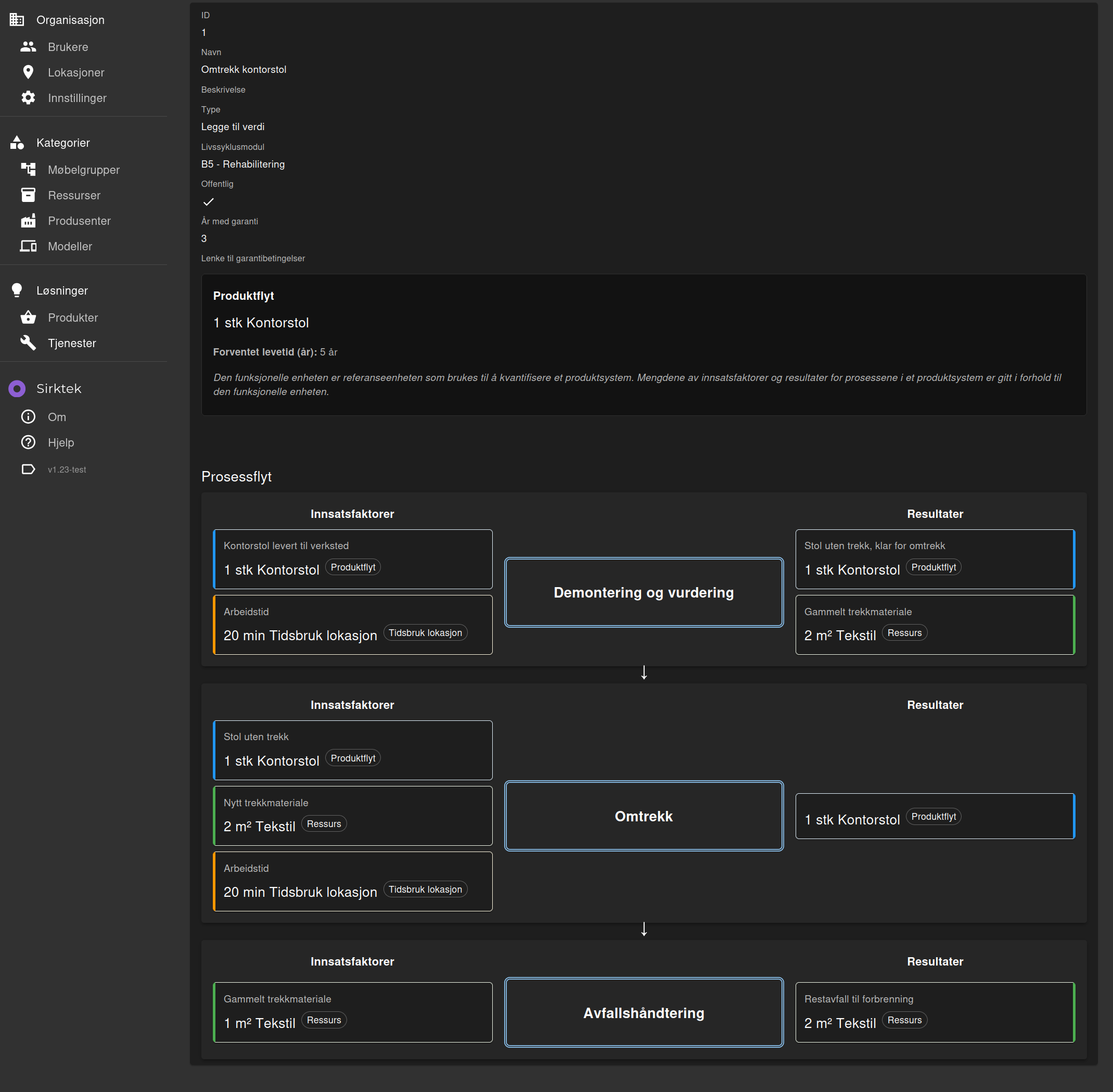Click the Hjelp question mark icon
This screenshot has height=1092, width=1113.
[x=28, y=442]
